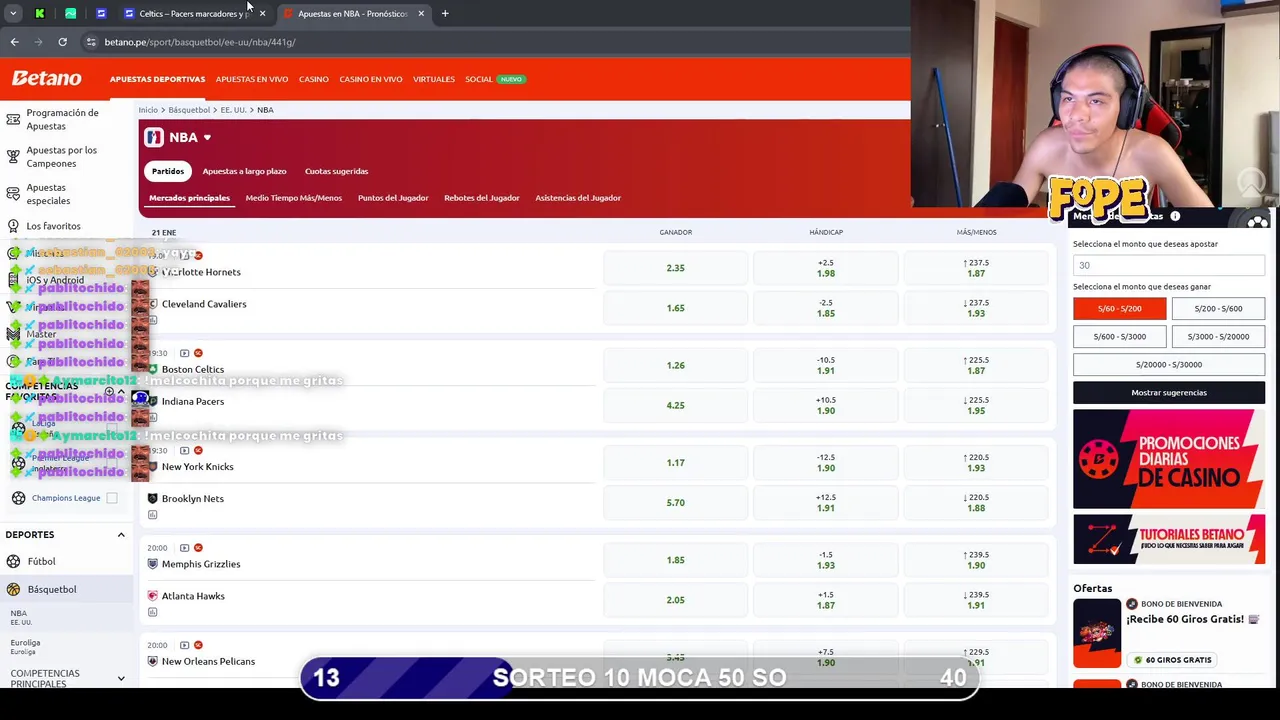Open stats icon under Atlanta Hawks
Viewport: 1280px width, 720px height.
pyautogui.click(x=152, y=612)
